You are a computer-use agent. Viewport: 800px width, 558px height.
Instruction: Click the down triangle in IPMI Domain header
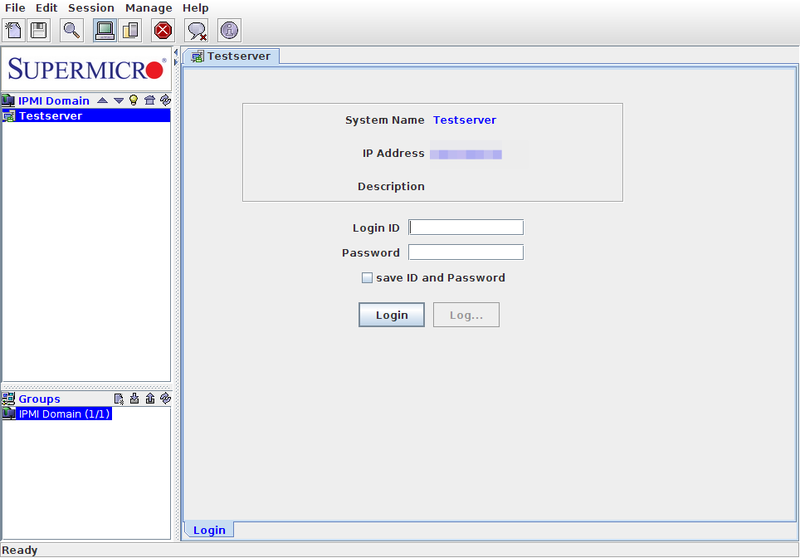[x=118, y=100]
